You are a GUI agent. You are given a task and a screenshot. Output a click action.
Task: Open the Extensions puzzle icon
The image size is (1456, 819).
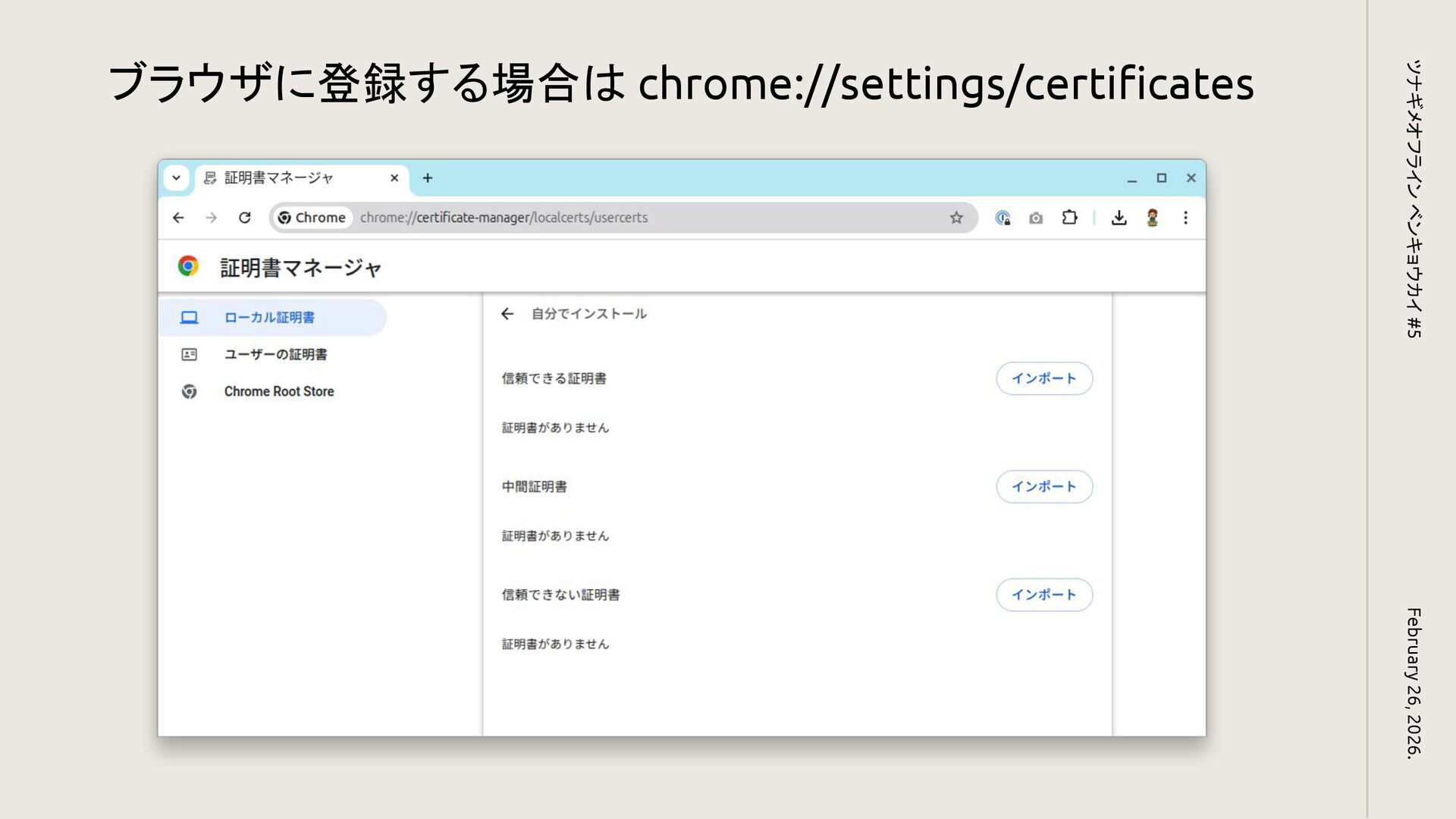click(1069, 218)
